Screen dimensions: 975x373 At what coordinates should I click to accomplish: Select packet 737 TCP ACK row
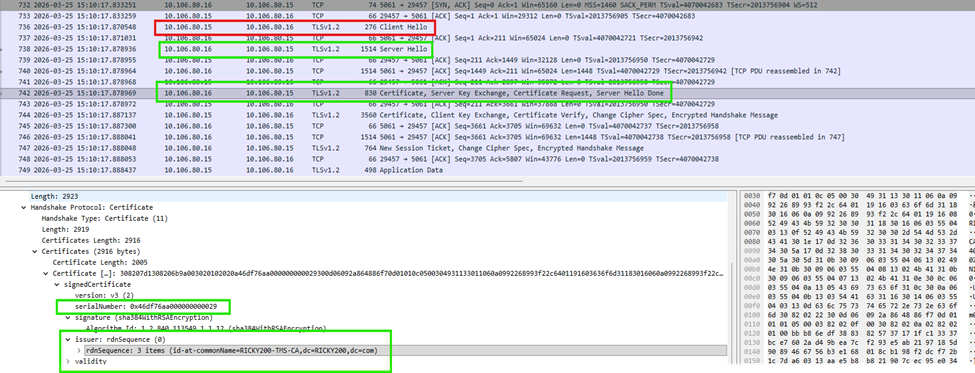point(488,38)
